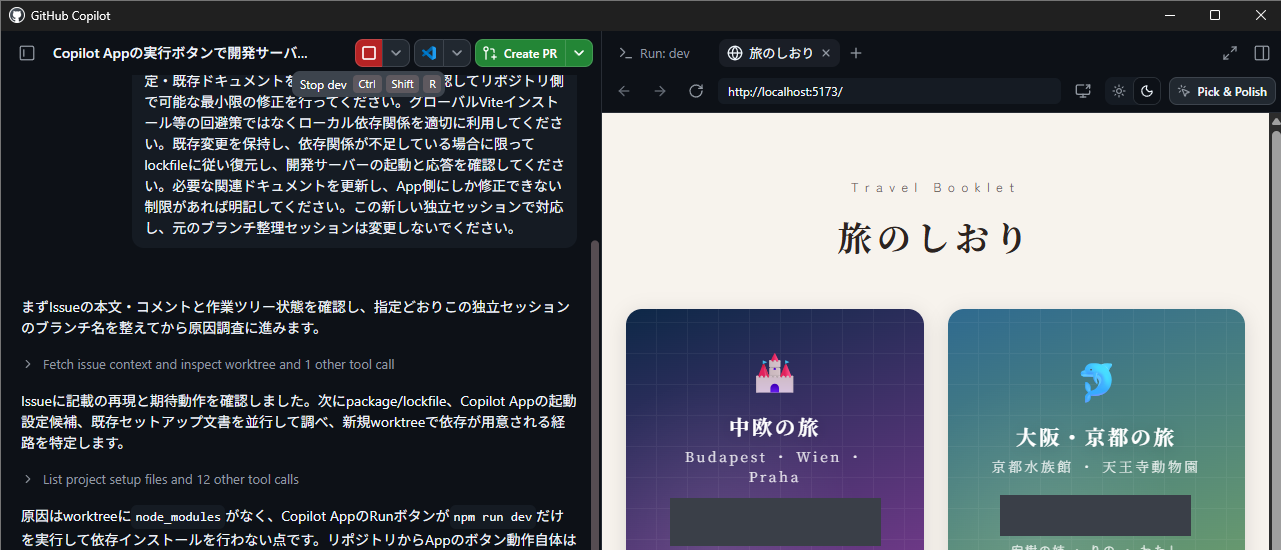Close the 旅のしおり tab
Image resolution: width=1281 pixels, height=550 pixels.
point(826,53)
